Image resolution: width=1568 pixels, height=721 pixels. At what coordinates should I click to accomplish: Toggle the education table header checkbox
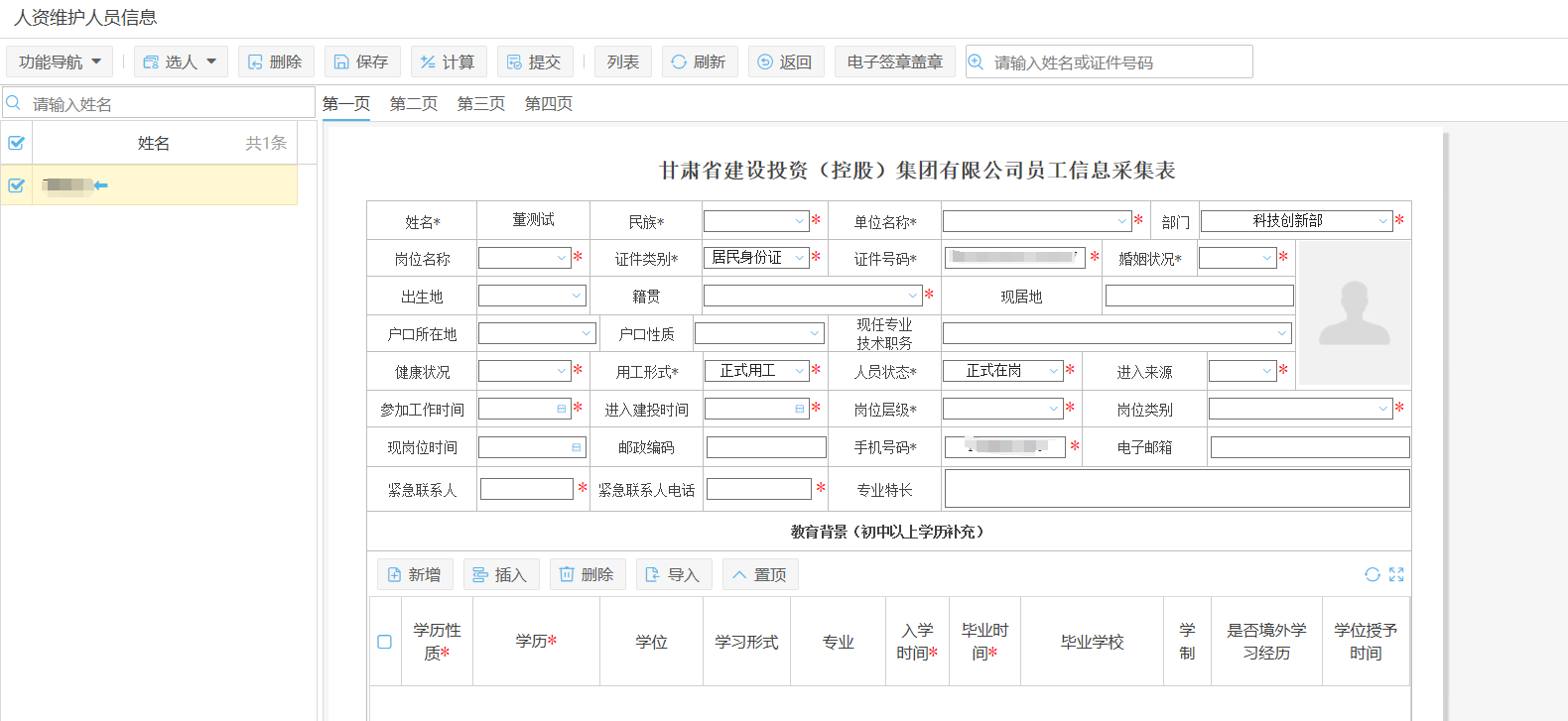(x=385, y=642)
